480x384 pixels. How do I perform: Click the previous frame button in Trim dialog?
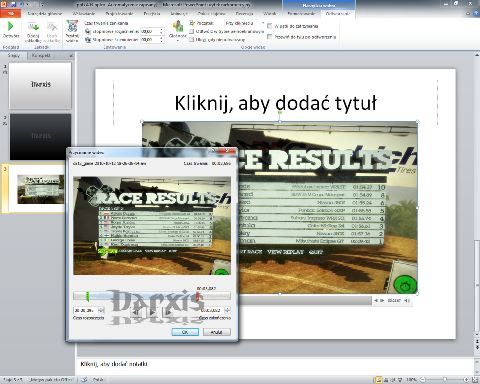pyautogui.click(x=136, y=312)
